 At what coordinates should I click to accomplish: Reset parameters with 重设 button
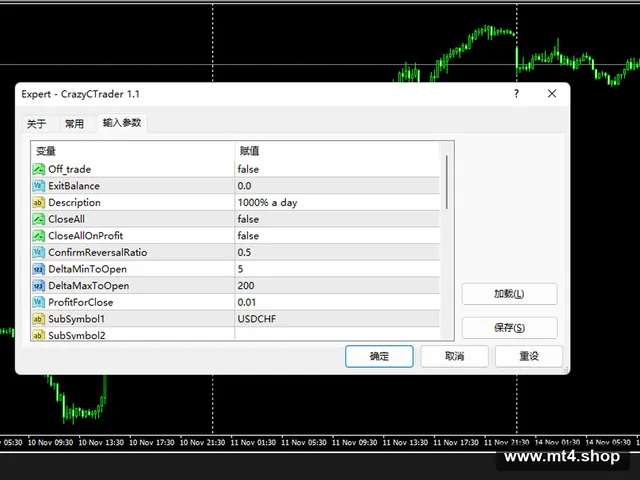click(529, 356)
